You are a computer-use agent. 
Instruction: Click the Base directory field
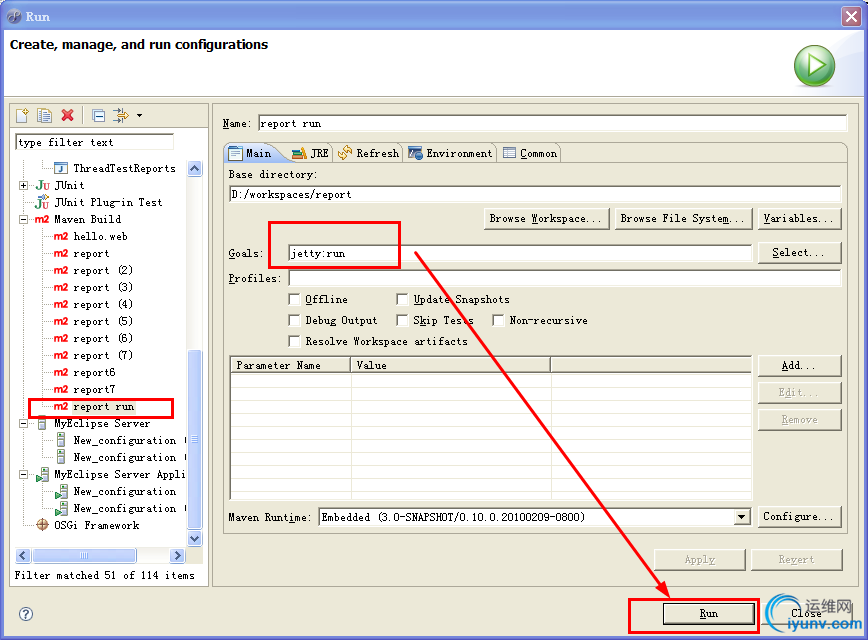pyautogui.click(x=535, y=194)
